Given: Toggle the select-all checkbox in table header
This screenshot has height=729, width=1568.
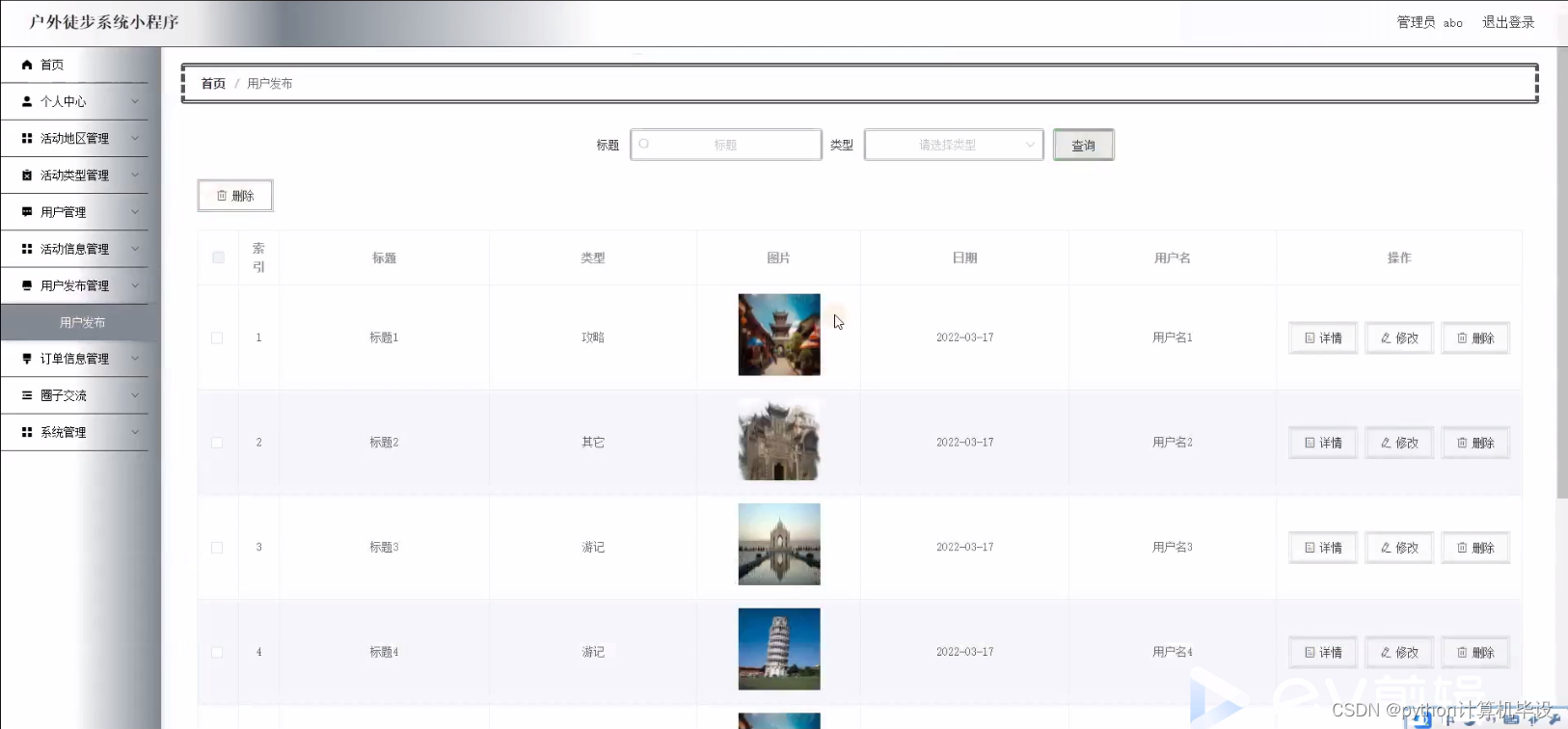Looking at the screenshot, I should (218, 257).
